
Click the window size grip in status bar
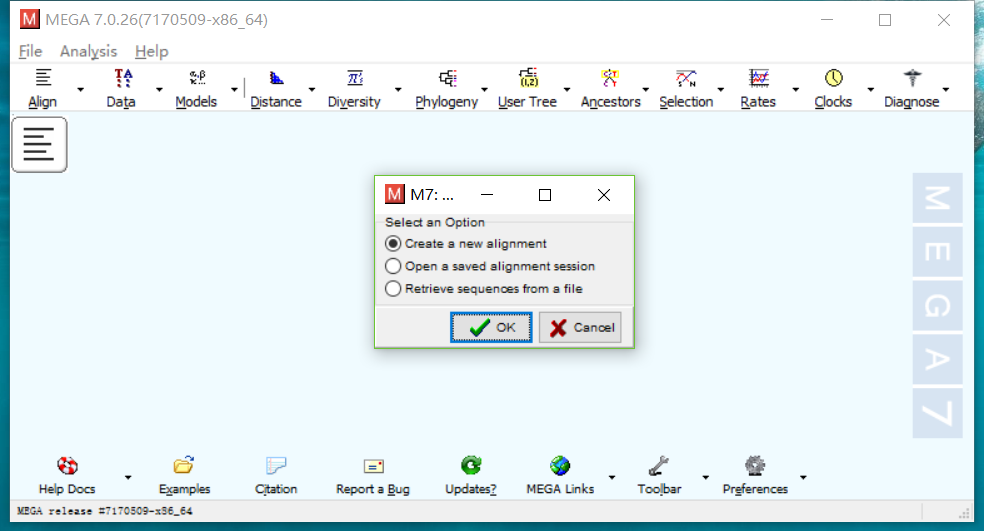pos(965,513)
